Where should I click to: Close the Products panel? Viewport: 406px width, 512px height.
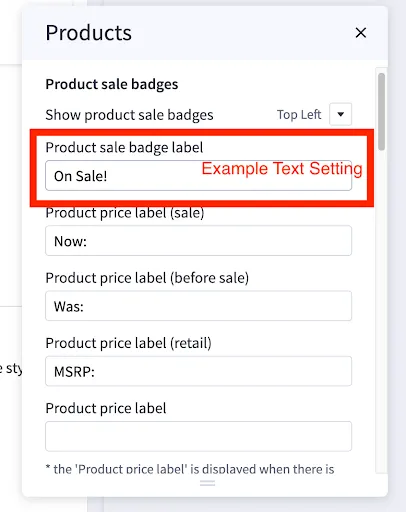361,33
